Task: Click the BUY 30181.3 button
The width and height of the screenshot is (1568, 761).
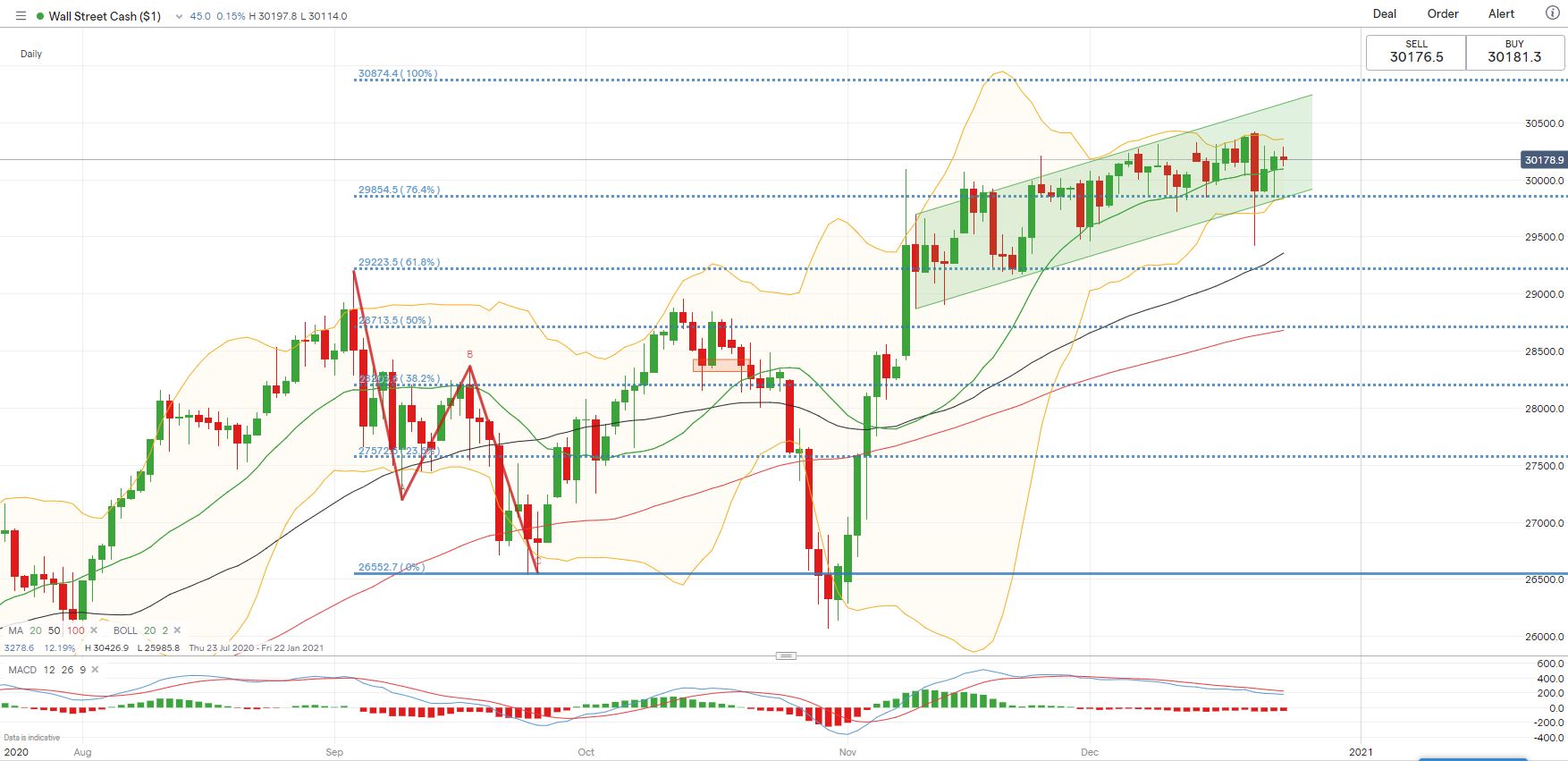Action: [1514, 52]
